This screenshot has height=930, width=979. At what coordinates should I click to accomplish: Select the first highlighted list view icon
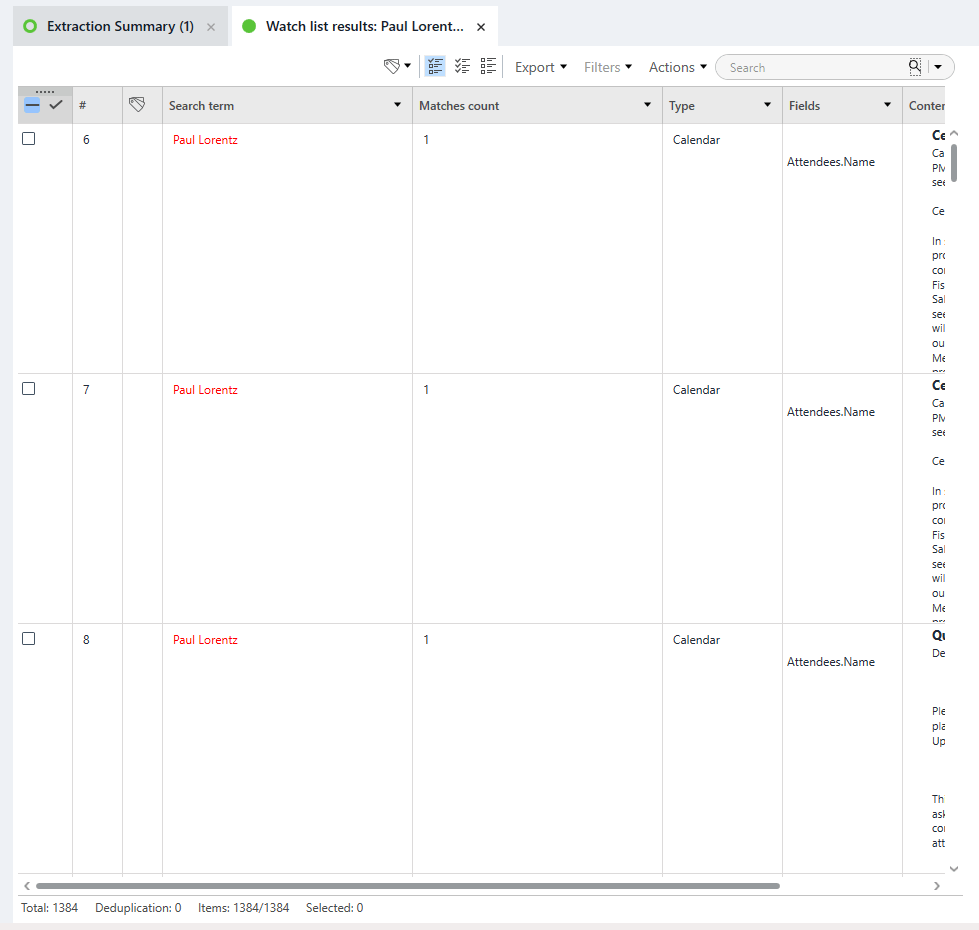[x=435, y=67]
